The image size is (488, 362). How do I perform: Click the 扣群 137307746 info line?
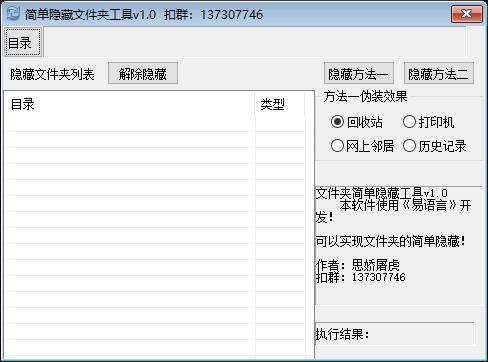tap(361, 277)
